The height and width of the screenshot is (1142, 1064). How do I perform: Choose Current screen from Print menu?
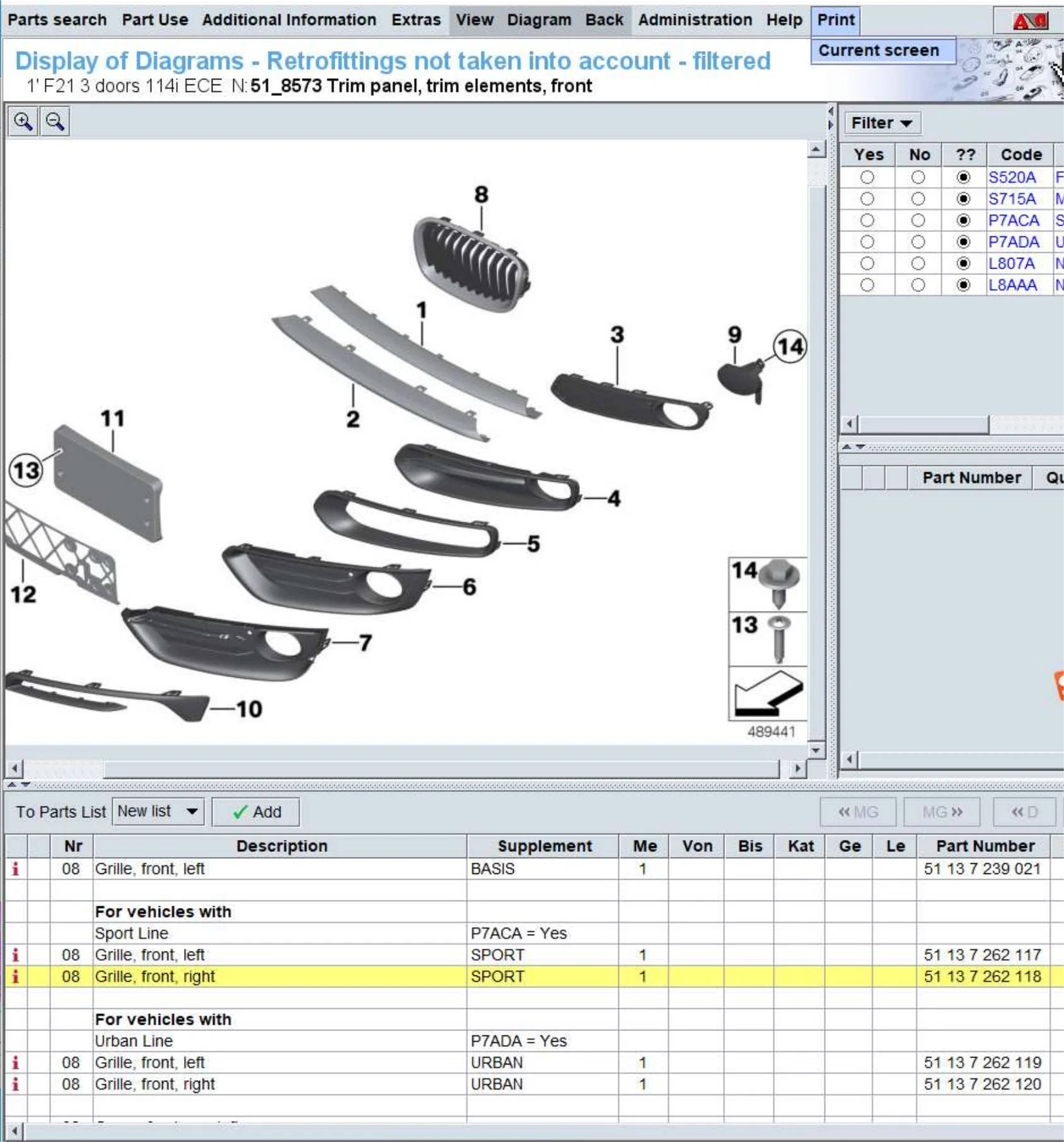point(879,50)
